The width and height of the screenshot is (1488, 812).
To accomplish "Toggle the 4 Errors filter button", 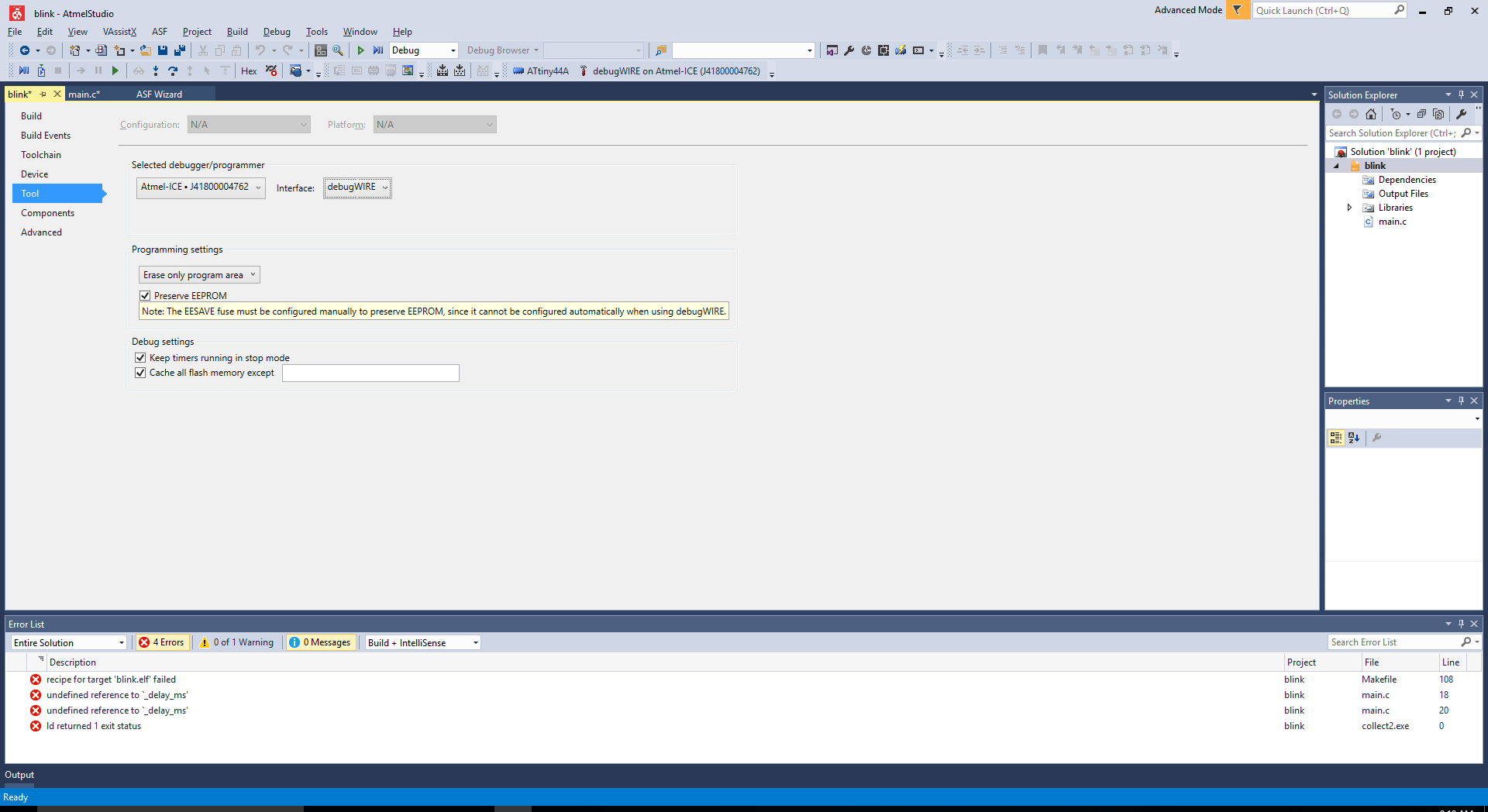I will (162, 642).
